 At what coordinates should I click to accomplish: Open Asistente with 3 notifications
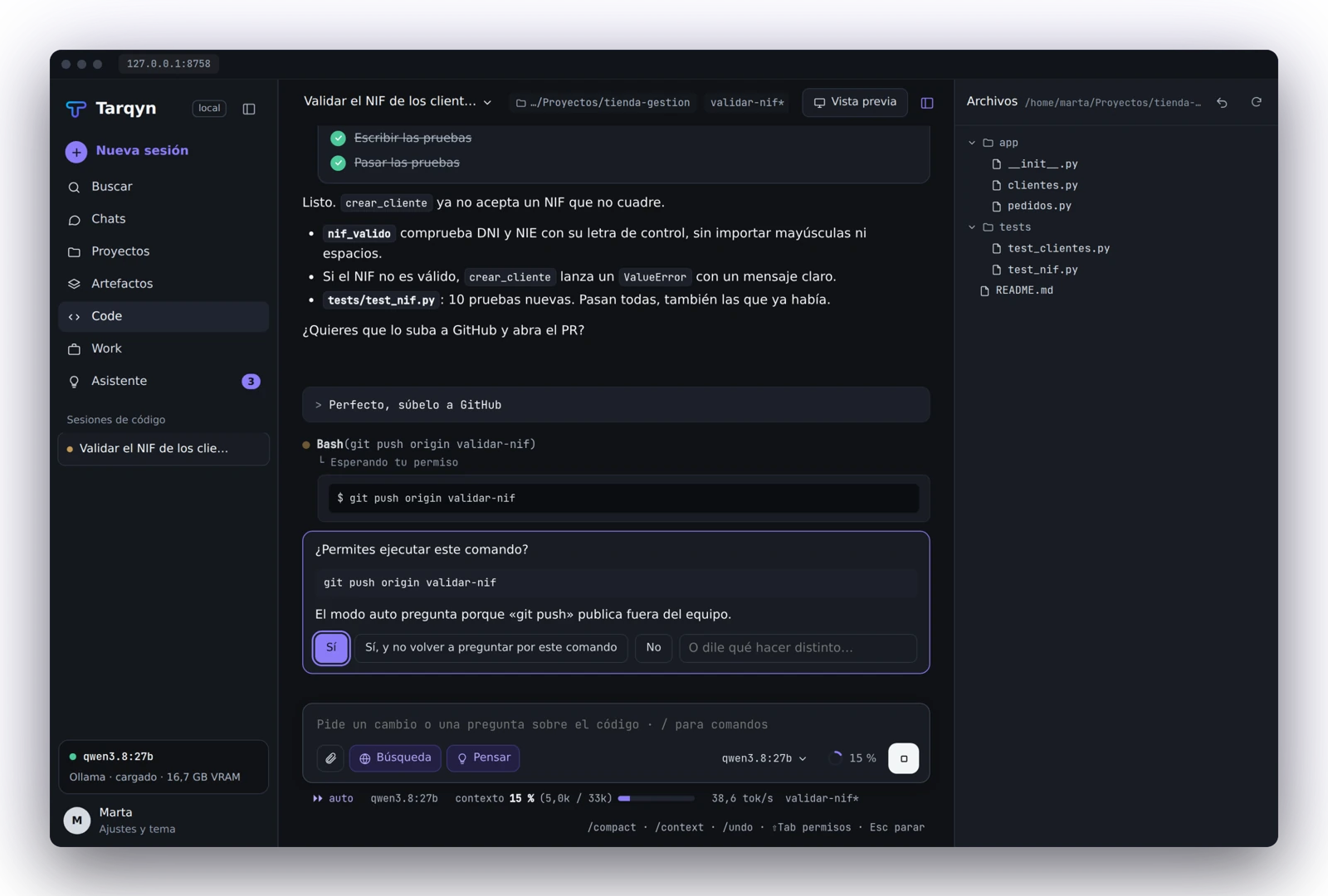click(x=164, y=381)
